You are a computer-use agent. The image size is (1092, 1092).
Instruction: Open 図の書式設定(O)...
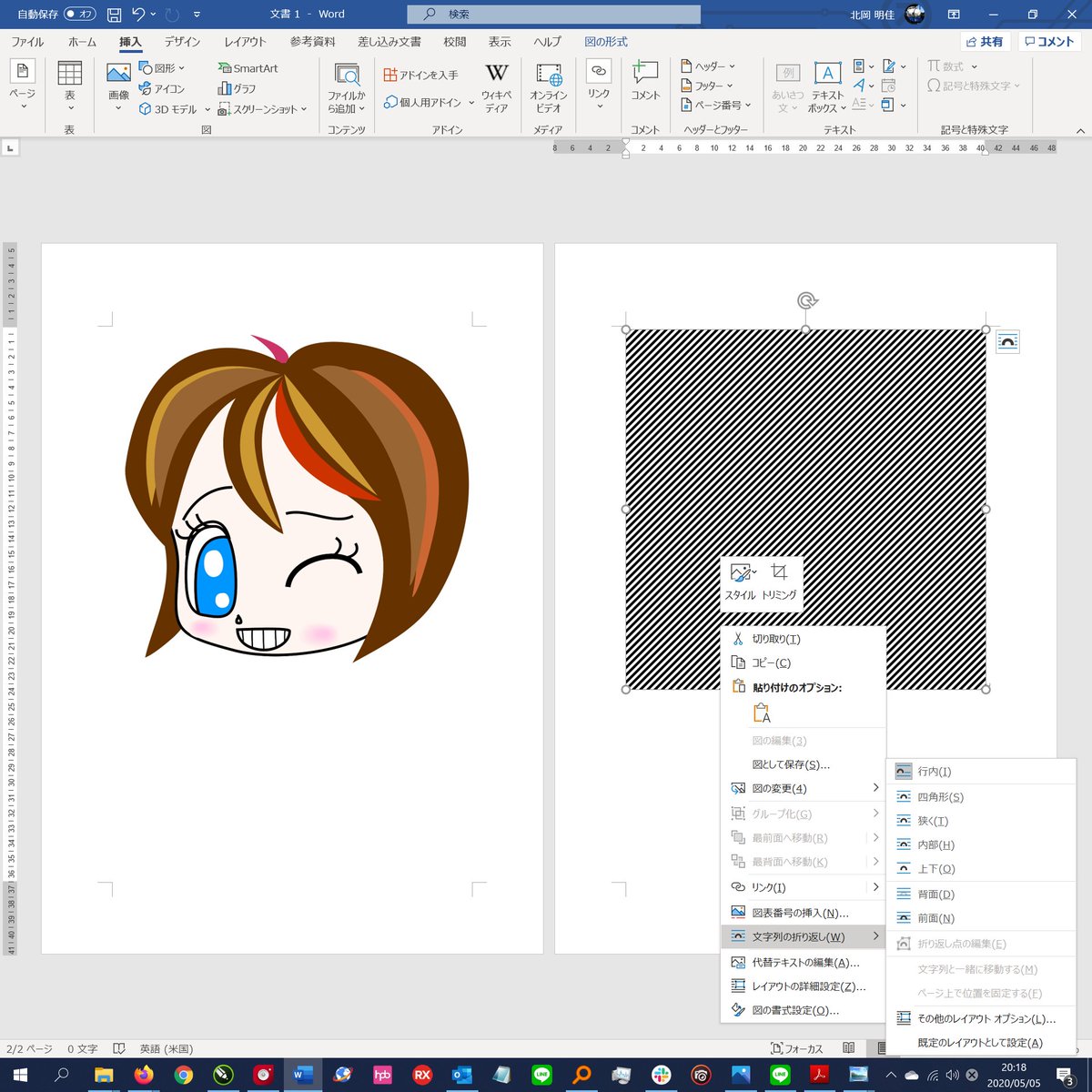coord(804,1010)
